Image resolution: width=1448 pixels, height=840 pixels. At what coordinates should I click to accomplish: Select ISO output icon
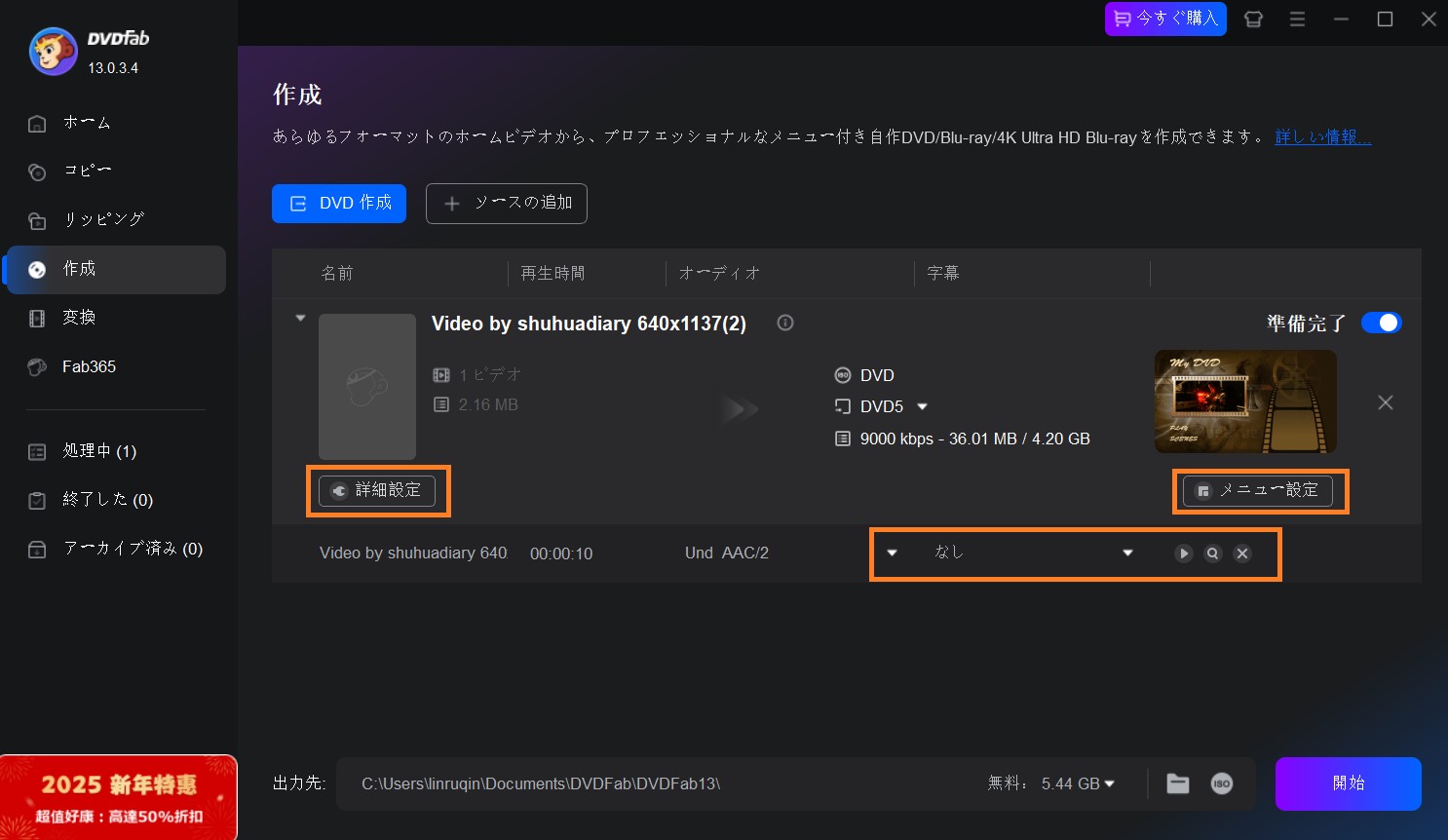tap(1222, 783)
